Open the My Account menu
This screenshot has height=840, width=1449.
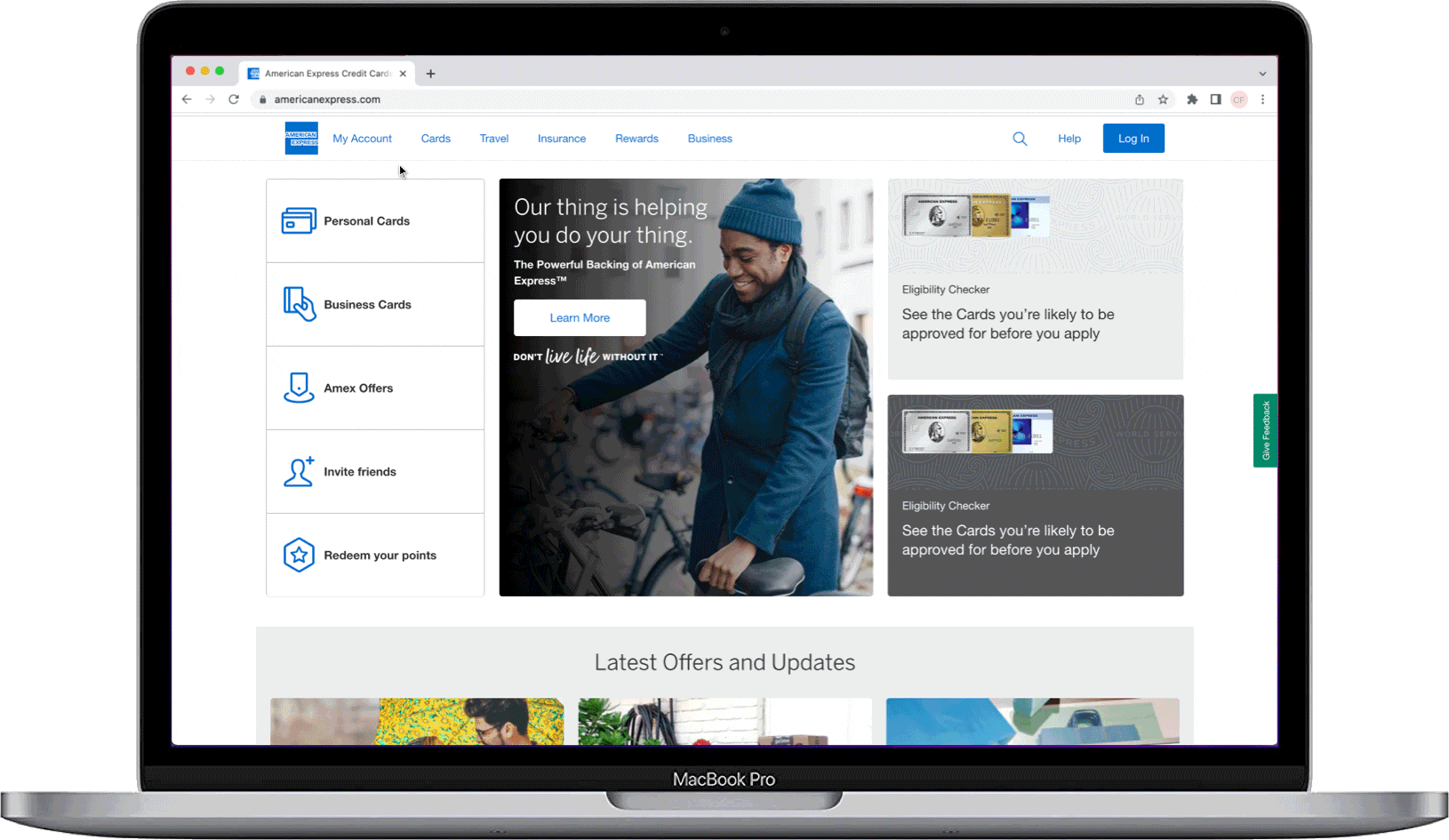point(362,139)
